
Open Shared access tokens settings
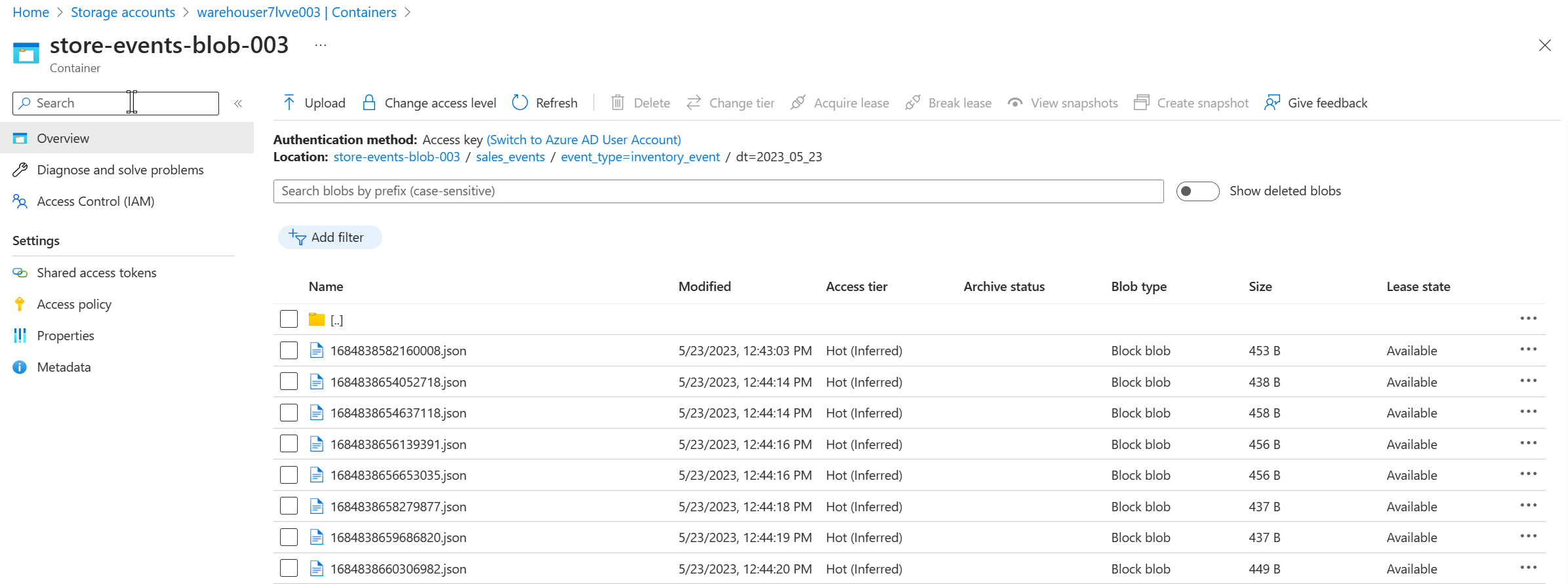[96, 273]
